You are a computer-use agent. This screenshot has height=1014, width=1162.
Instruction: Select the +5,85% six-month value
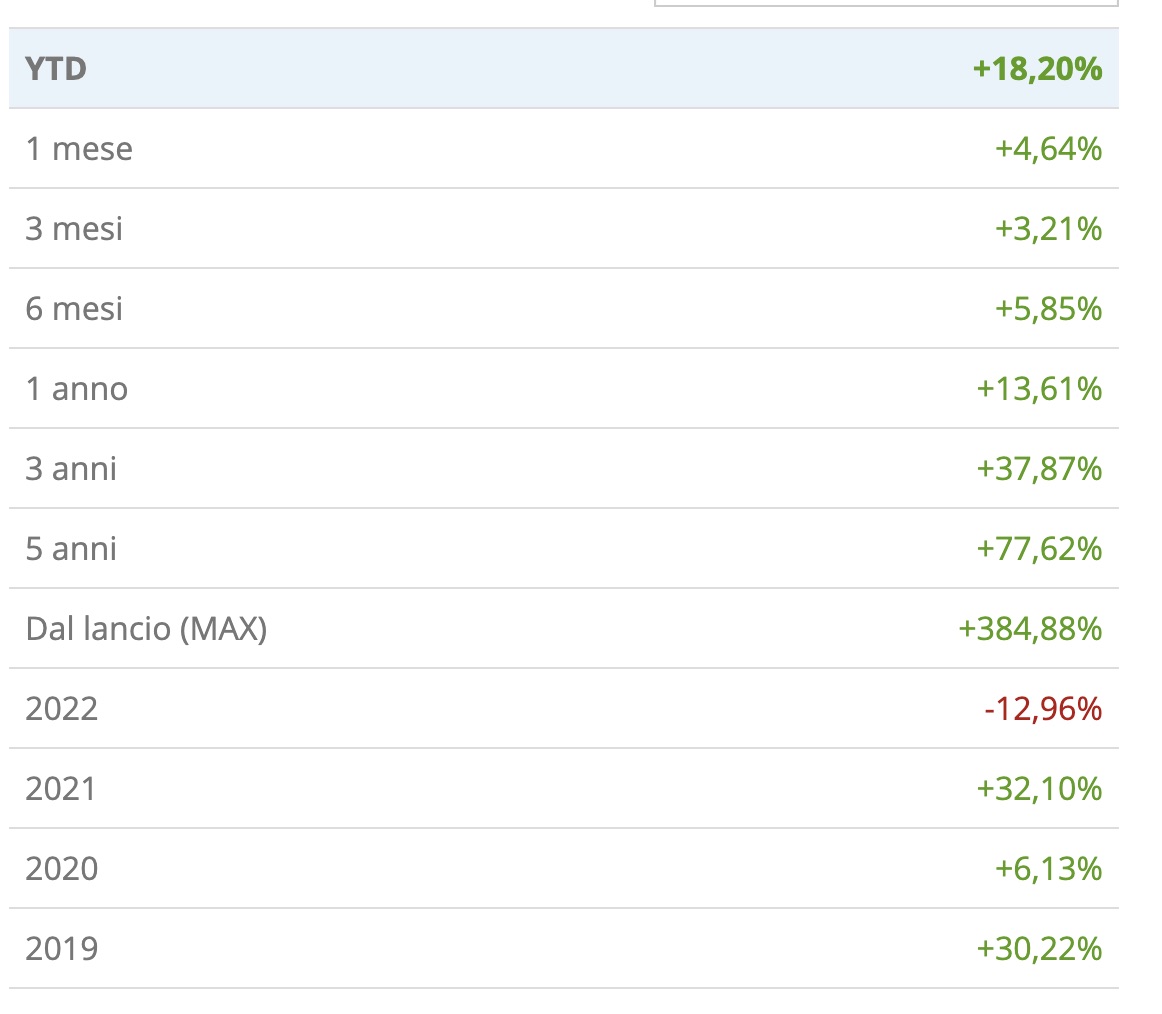pos(1048,309)
